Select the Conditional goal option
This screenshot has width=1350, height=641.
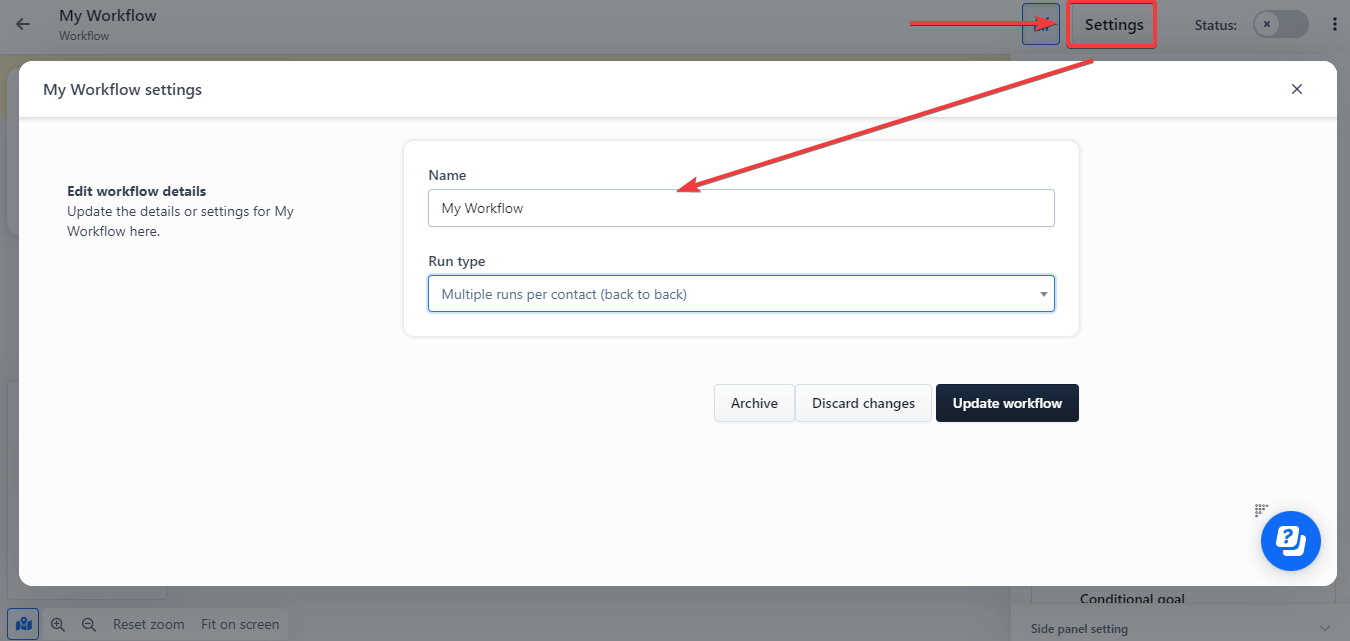click(x=1133, y=598)
